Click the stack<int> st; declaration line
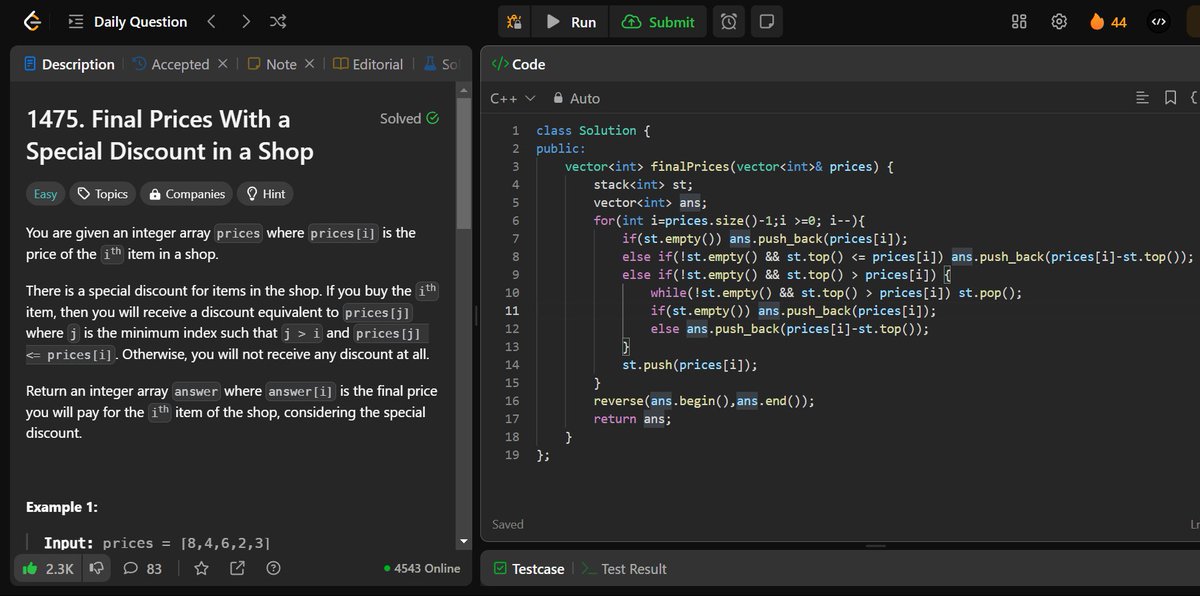 point(643,184)
